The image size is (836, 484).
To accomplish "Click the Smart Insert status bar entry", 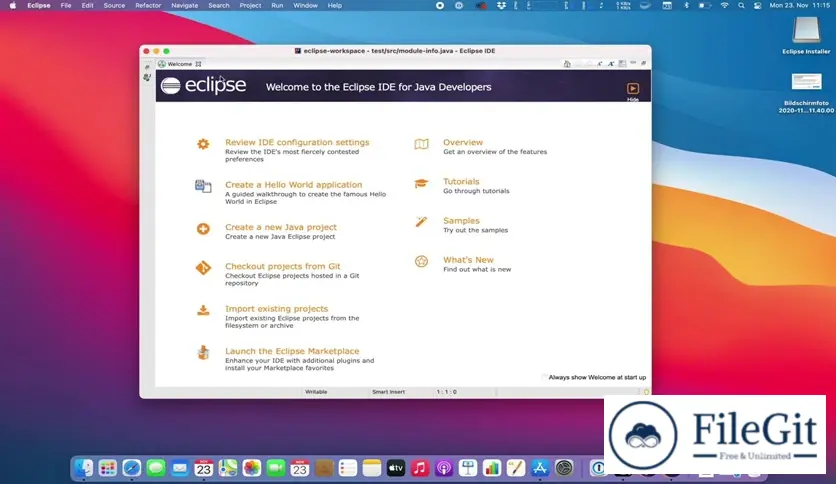I will pyautogui.click(x=389, y=392).
